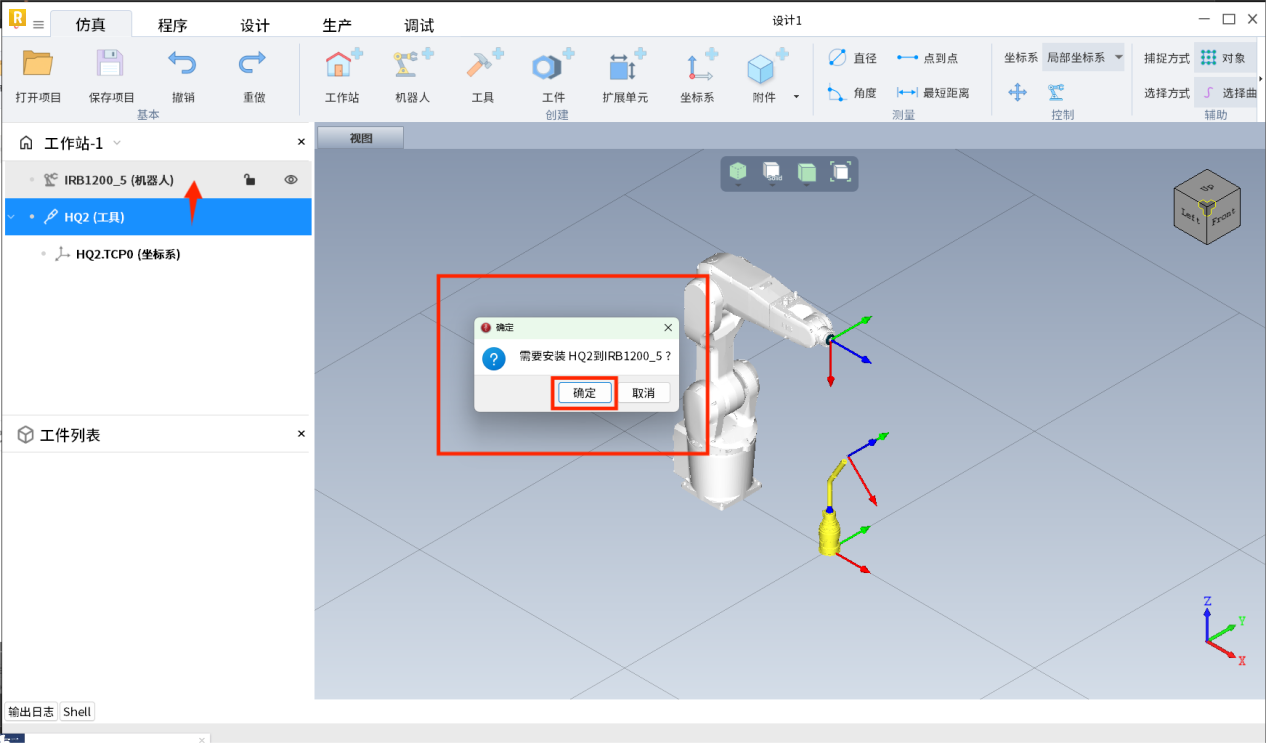Toggle Object snap mode button
1266x743 pixels.
pos(1224,58)
